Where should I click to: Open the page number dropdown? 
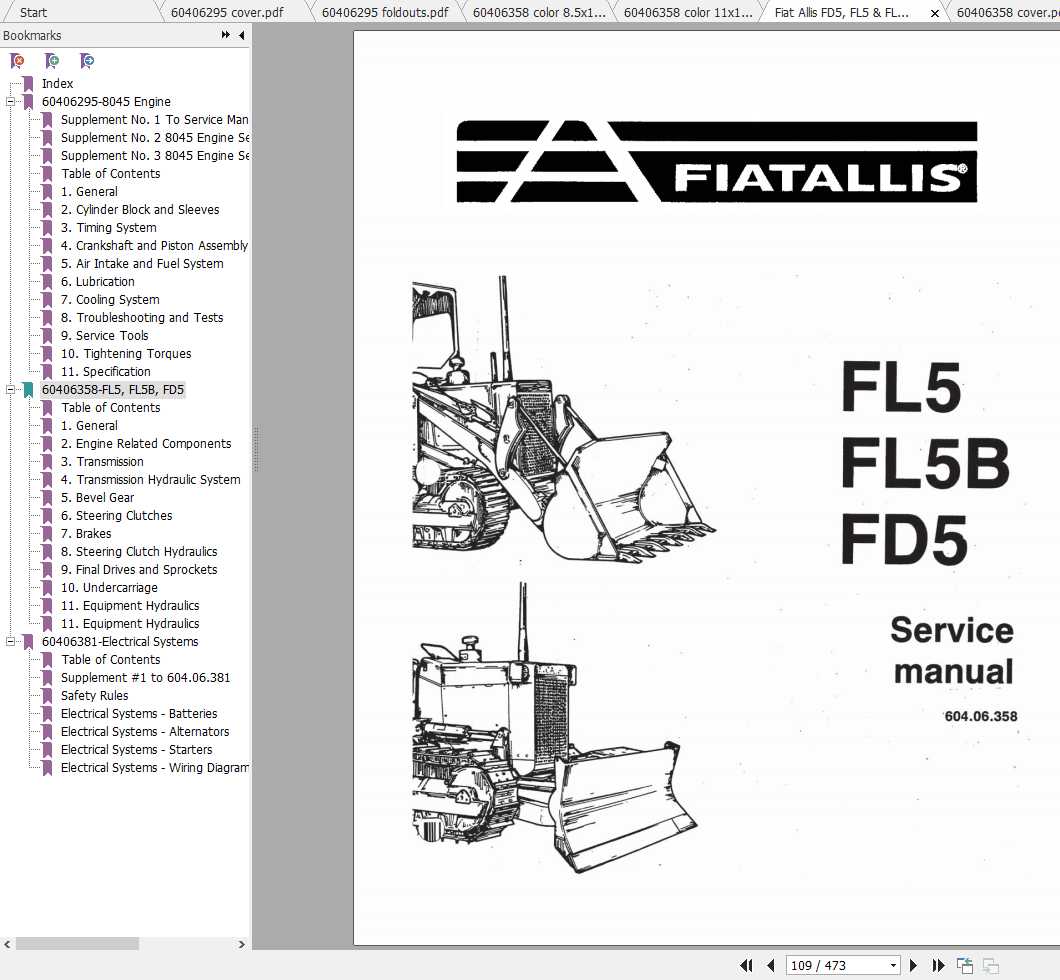pyautogui.click(x=893, y=965)
